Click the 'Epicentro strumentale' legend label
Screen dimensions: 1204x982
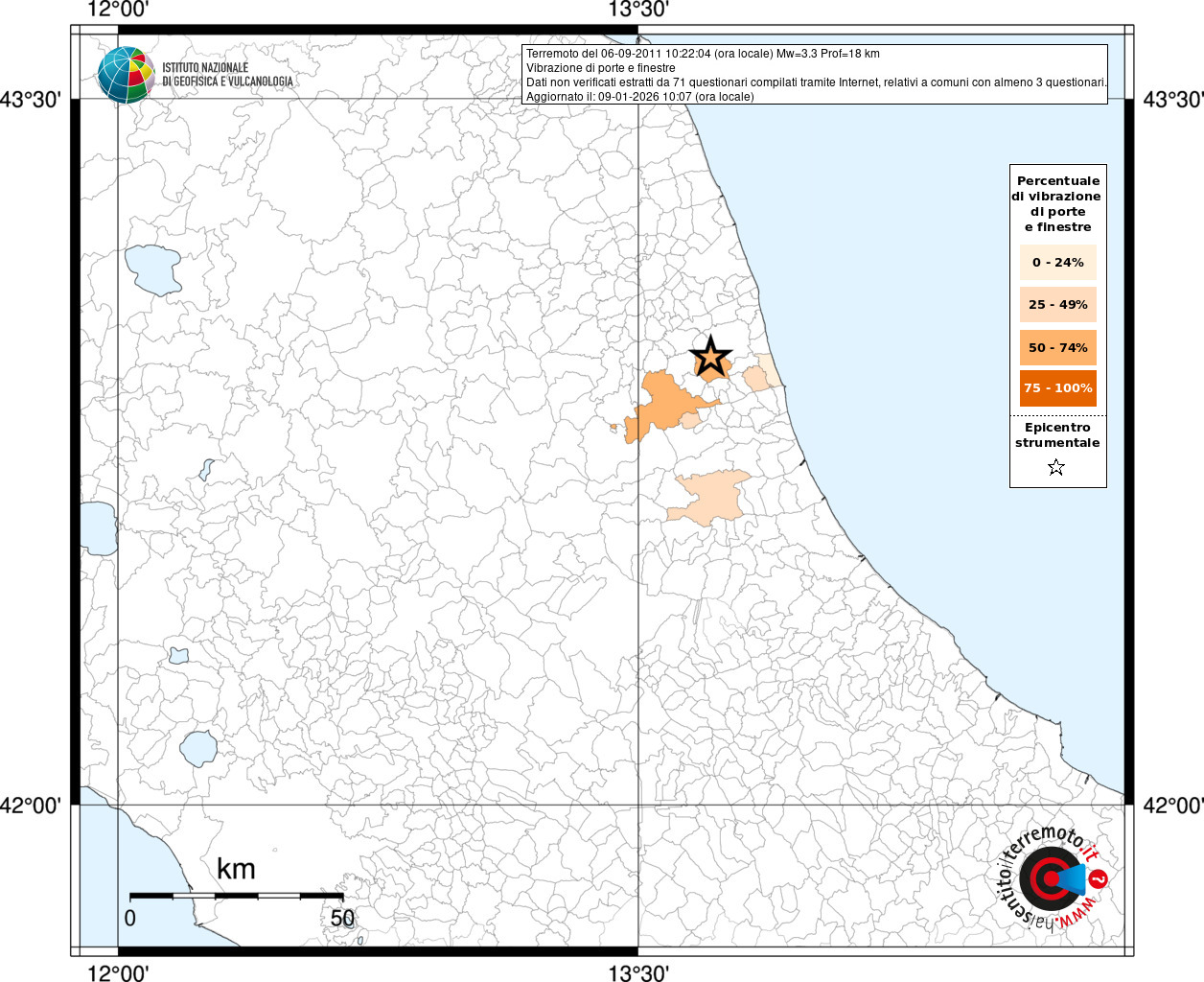coord(1057,435)
